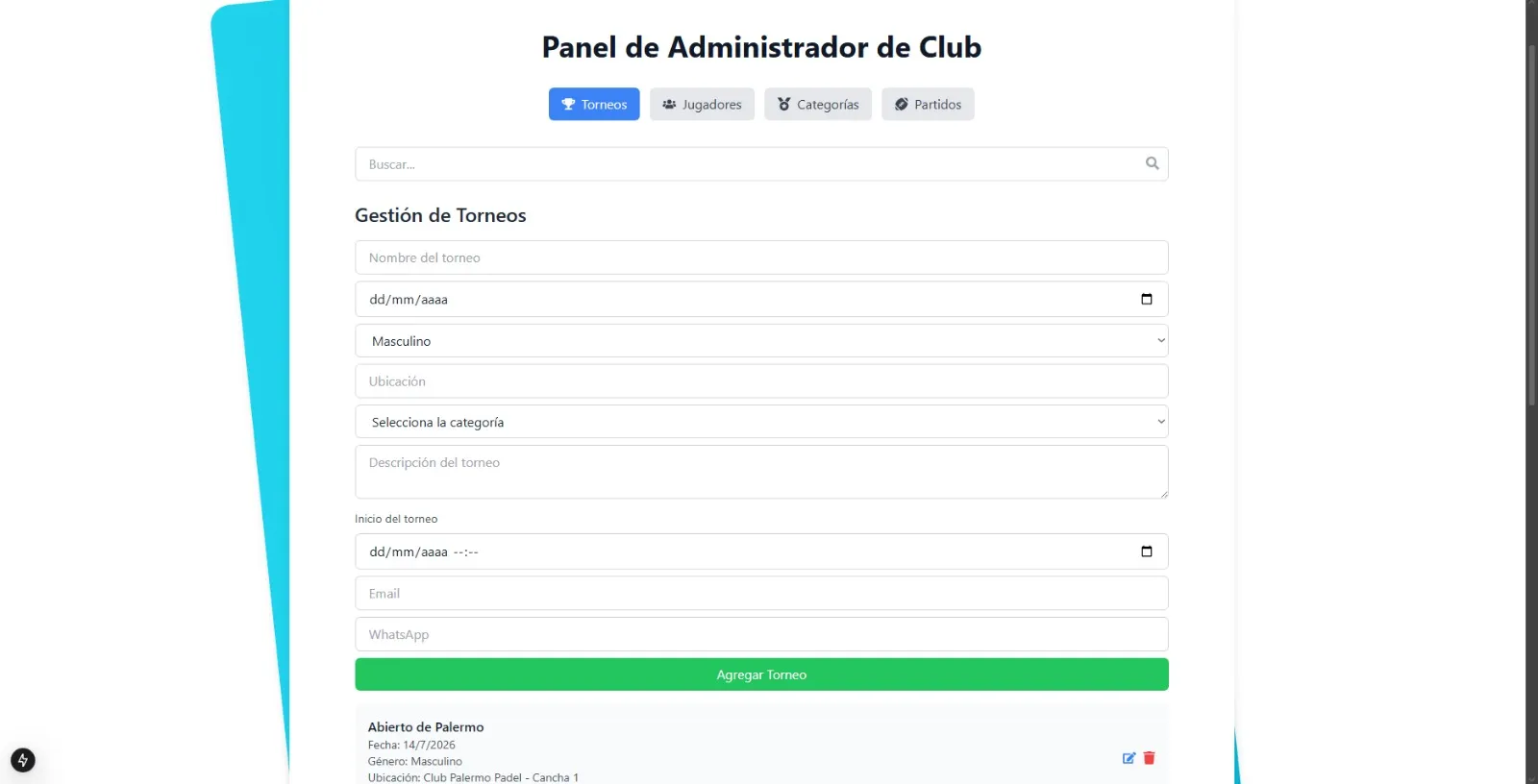1538x784 pixels.
Task: Click the WhatsApp input field
Action: (x=761, y=634)
